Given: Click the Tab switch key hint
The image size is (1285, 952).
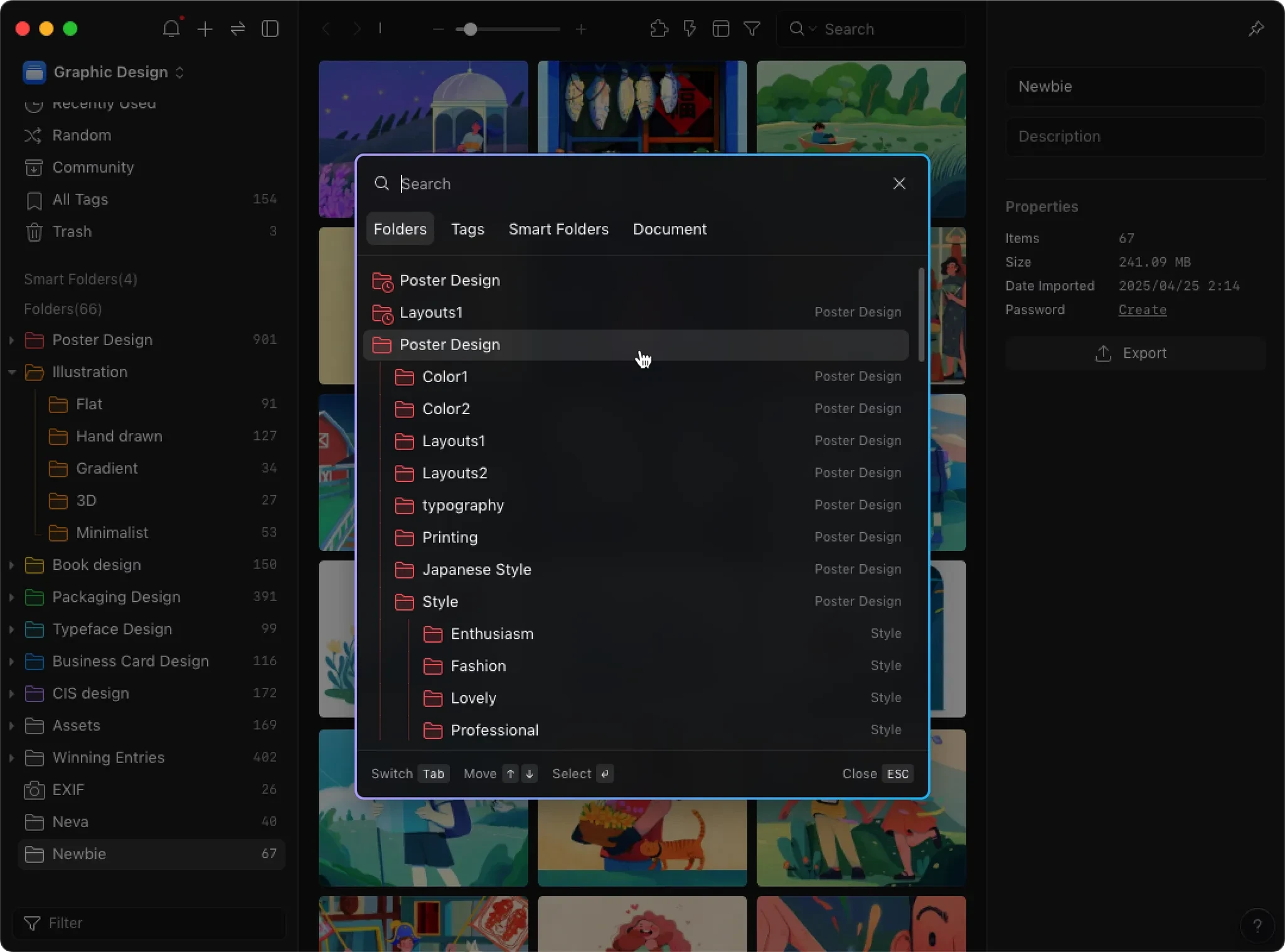Looking at the screenshot, I should [433, 774].
